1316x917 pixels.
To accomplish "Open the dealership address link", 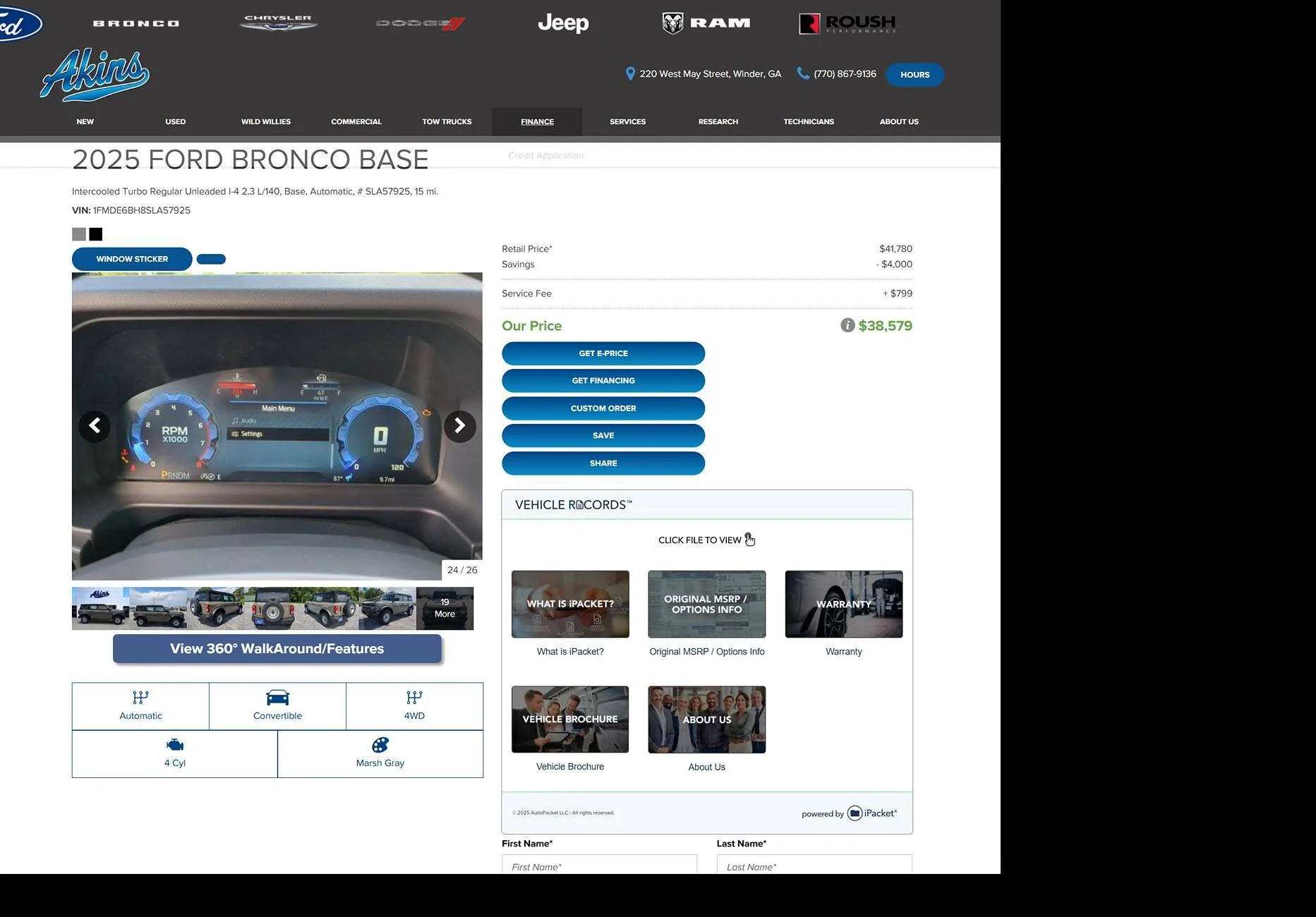I will 710,73.
